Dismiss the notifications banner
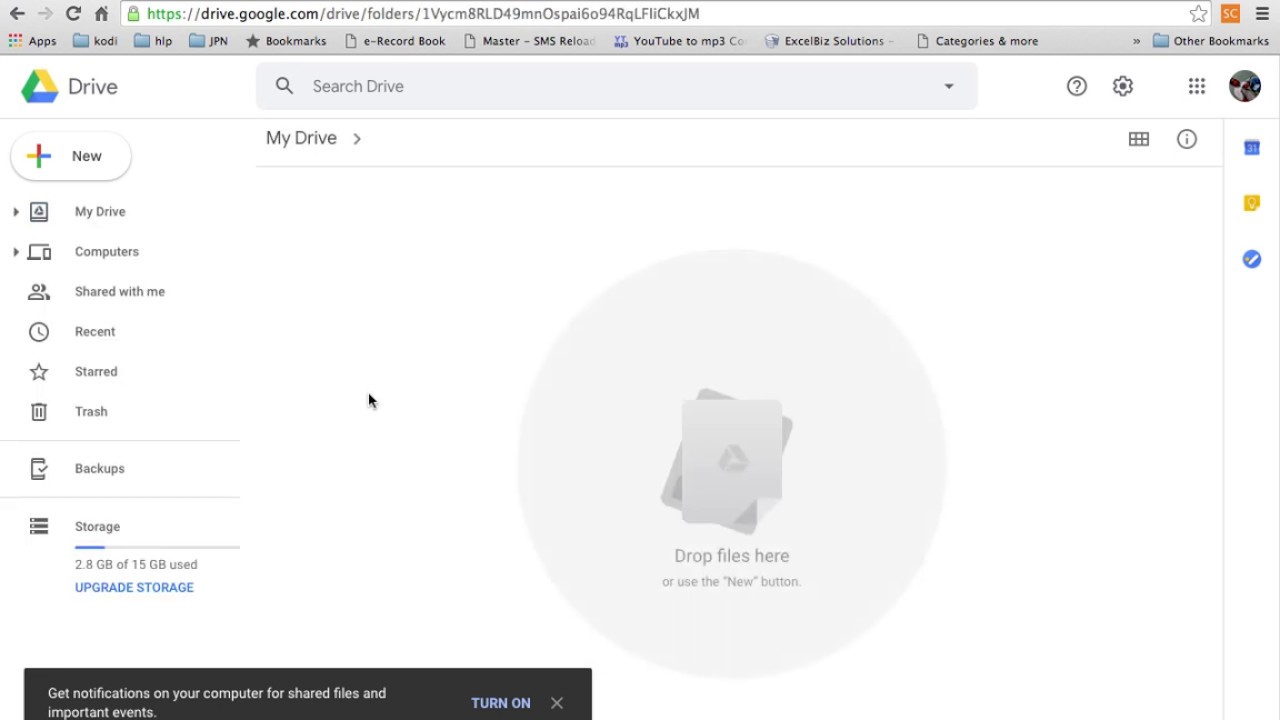 [557, 703]
